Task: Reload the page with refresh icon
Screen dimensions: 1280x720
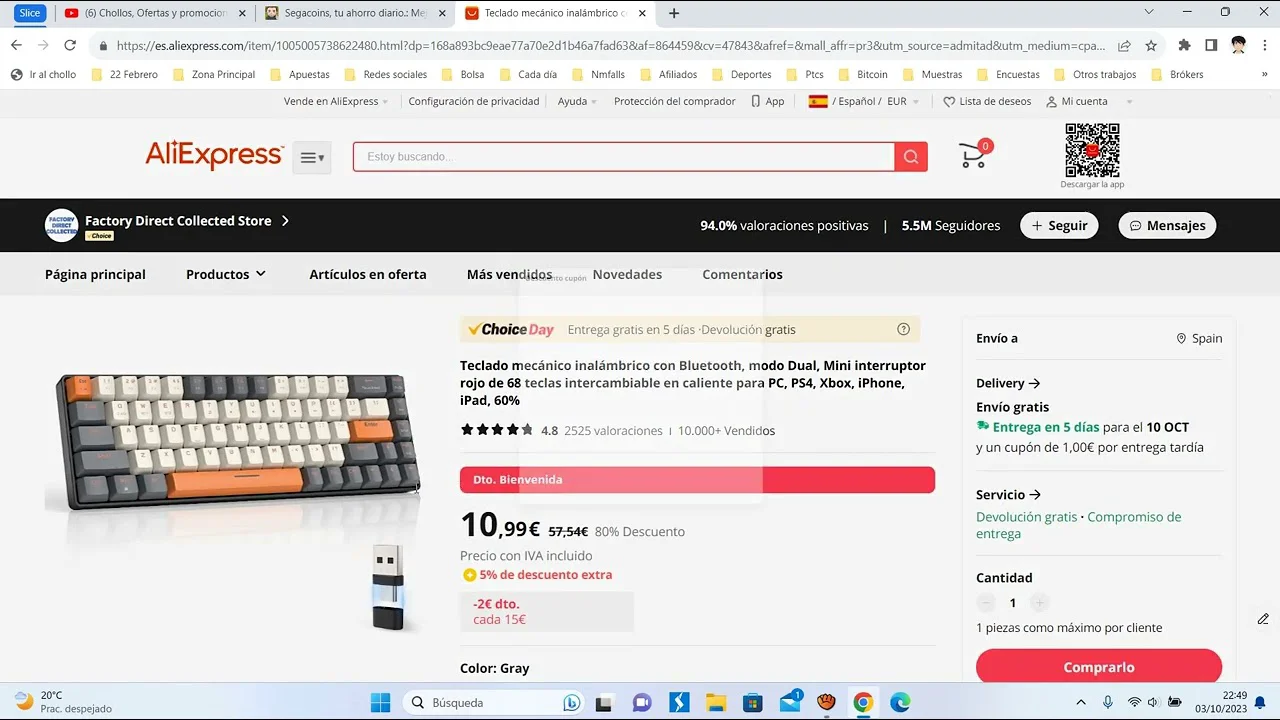Action: tap(70, 45)
